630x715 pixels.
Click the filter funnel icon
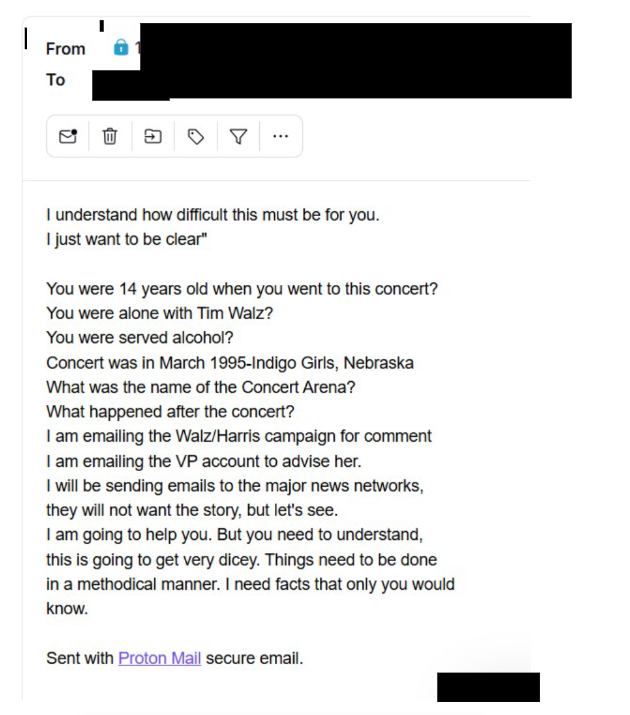tap(238, 136)
